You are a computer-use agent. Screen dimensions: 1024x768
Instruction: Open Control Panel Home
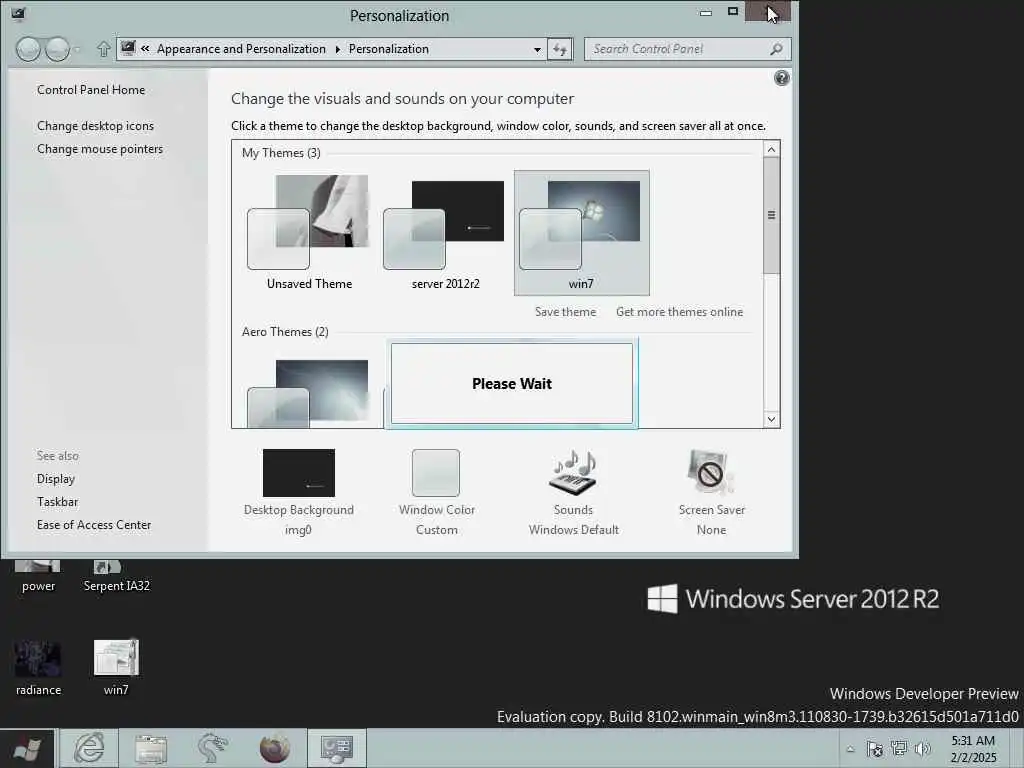(x=91, y=90)
